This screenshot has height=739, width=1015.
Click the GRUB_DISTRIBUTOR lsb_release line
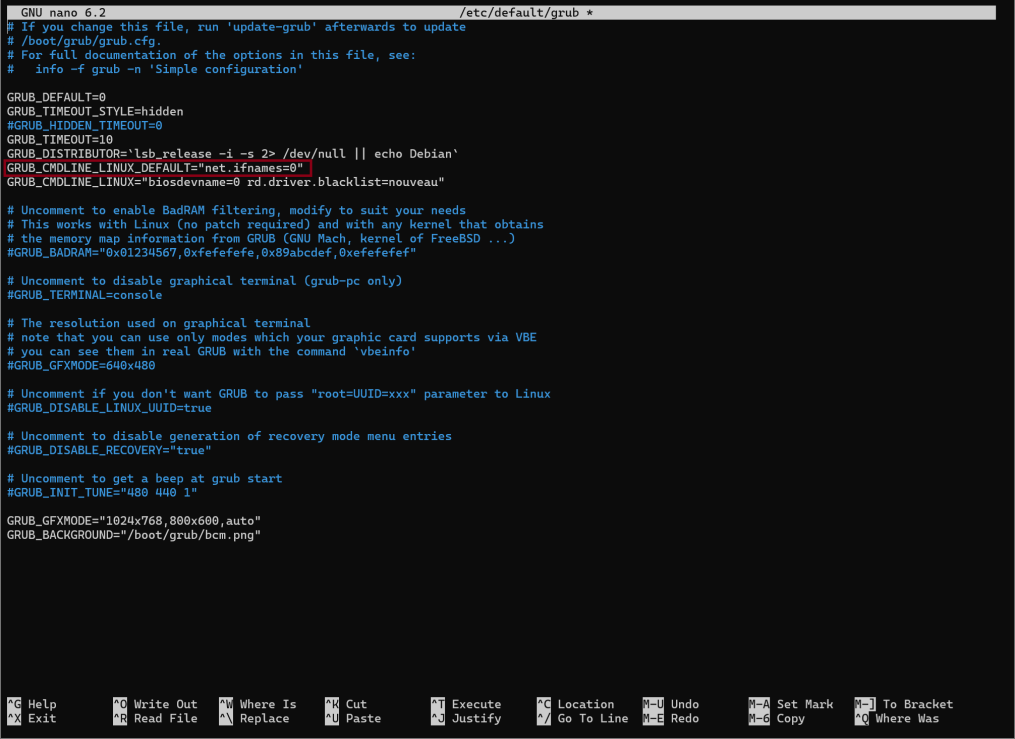pyautogui.click(x=232, y=154)
